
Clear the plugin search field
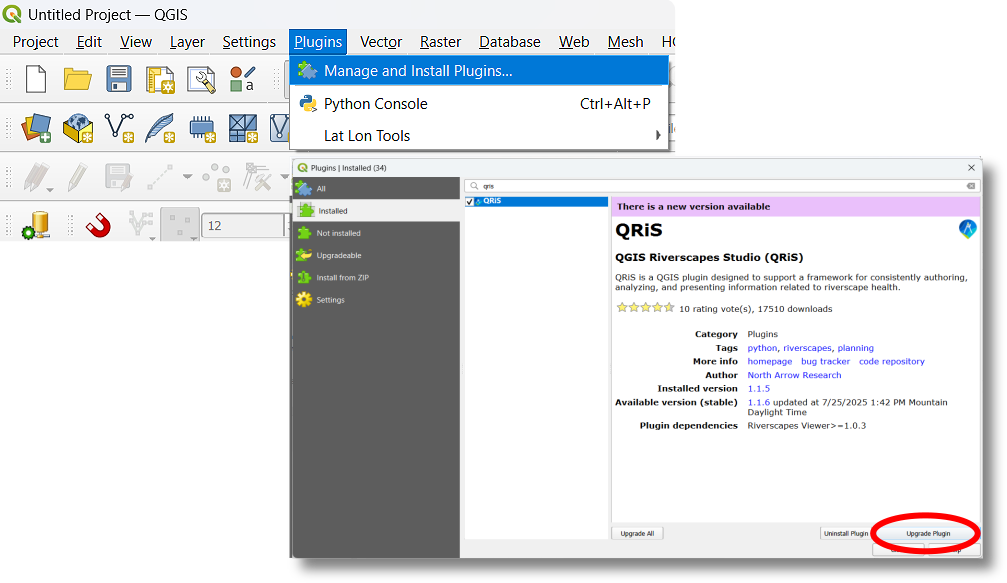970,186
